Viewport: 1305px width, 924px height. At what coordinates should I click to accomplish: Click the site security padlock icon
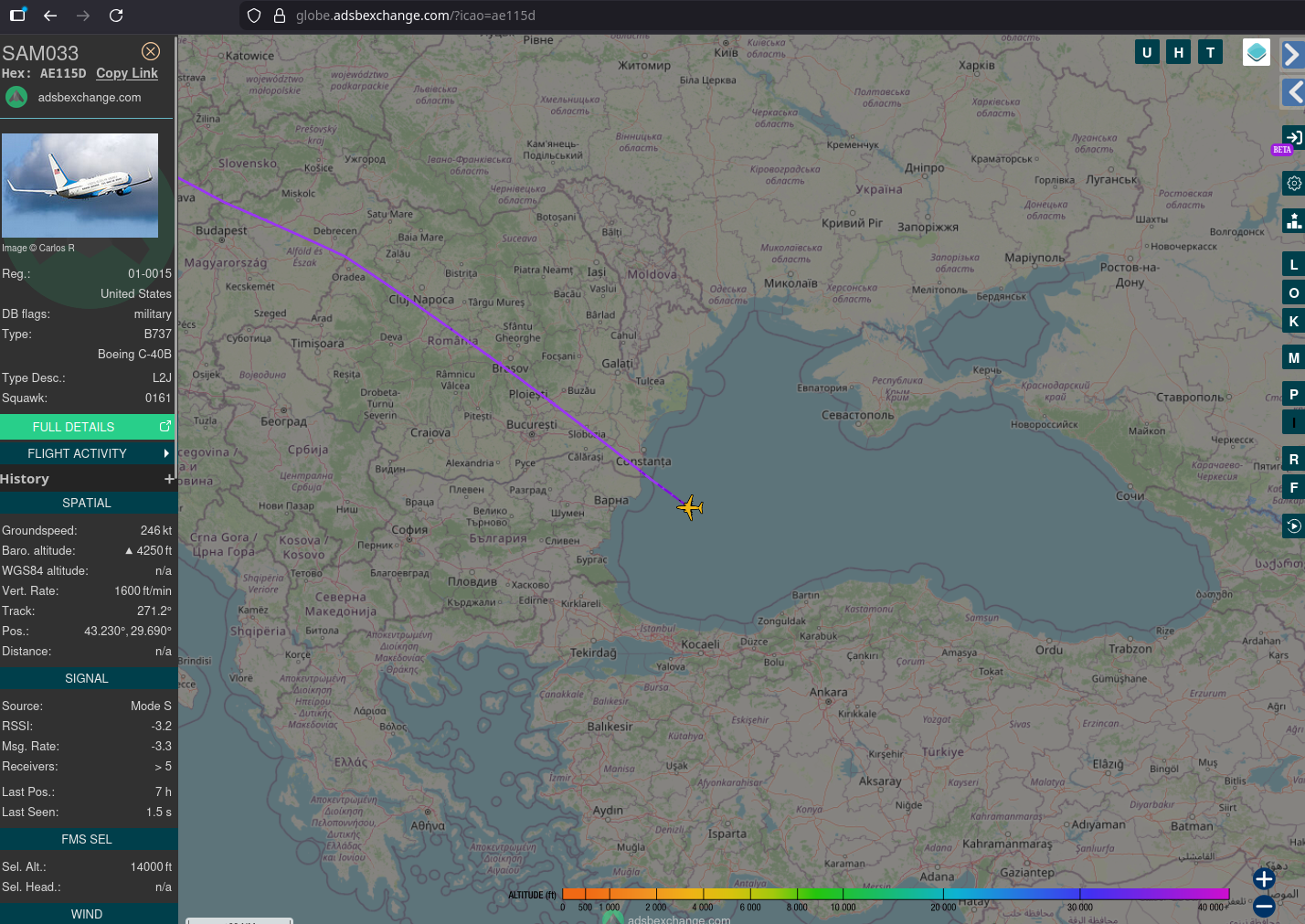tap(280, 16)
